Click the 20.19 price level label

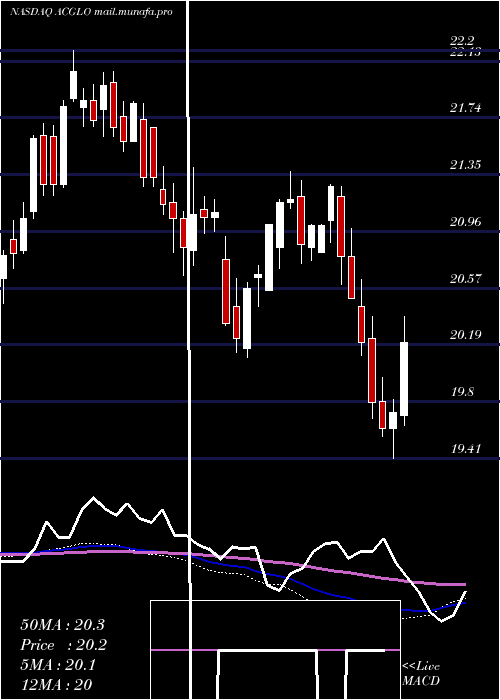pos(466,334)
